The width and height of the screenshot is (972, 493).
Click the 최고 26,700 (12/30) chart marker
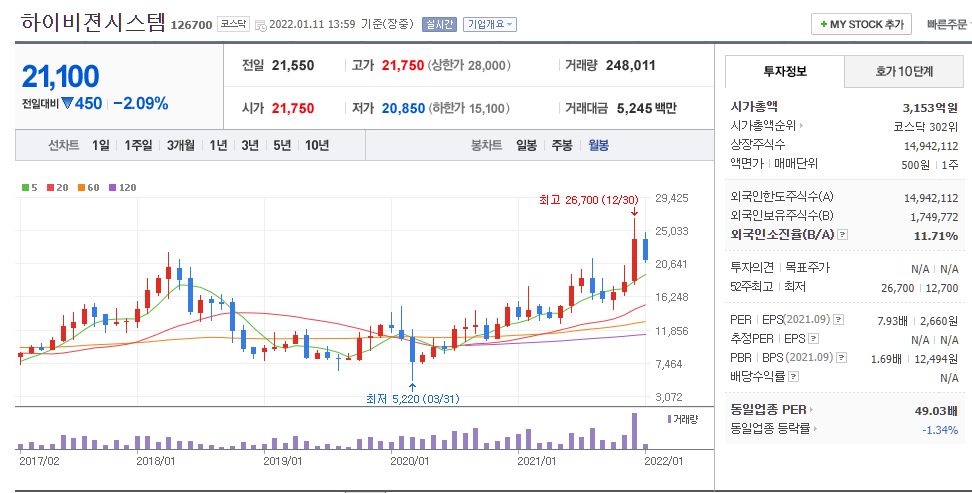[588, 200]
